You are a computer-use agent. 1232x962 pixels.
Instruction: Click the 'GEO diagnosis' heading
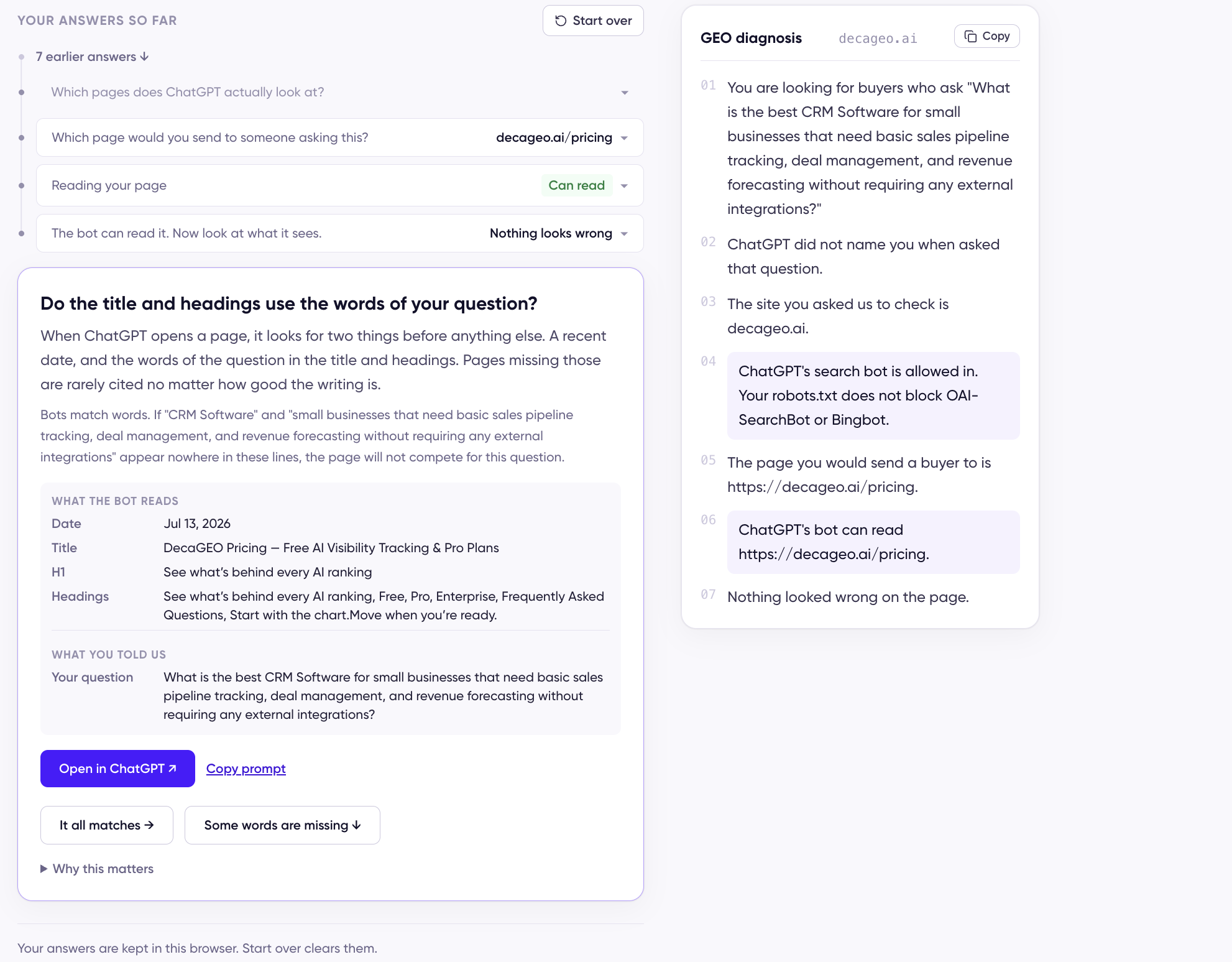[x=751, y=38]
